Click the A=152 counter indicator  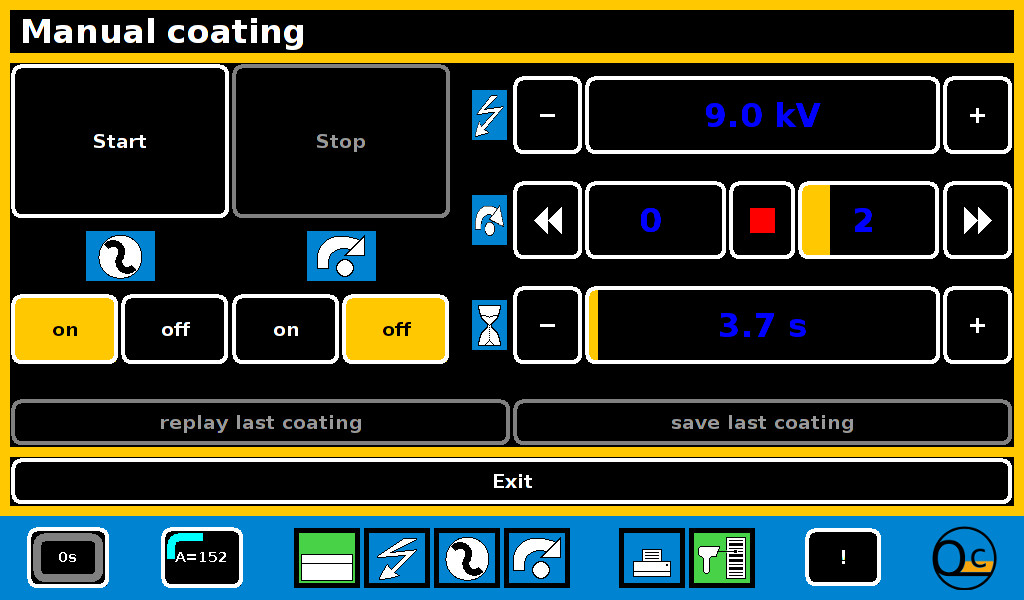[202, 557]
